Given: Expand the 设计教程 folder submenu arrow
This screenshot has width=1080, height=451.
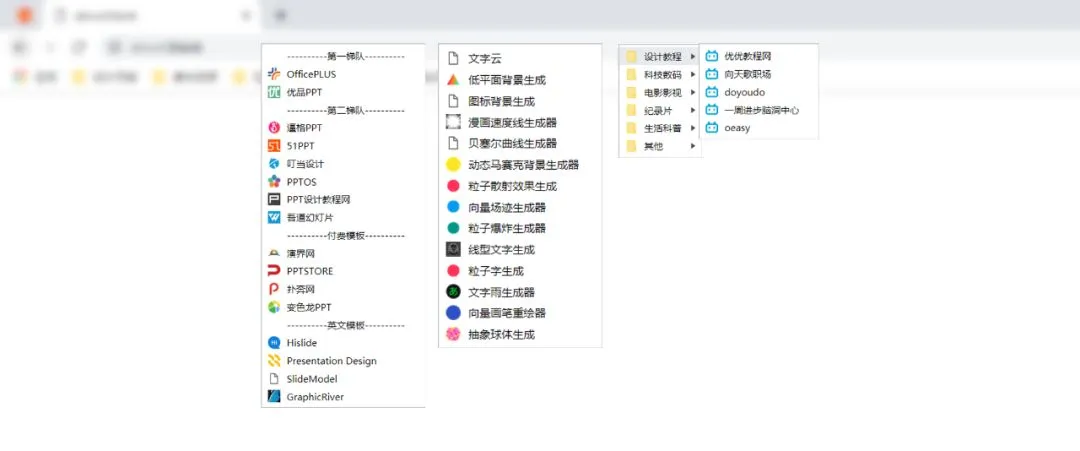Looking at the screenshot, I should click(692, 56).
